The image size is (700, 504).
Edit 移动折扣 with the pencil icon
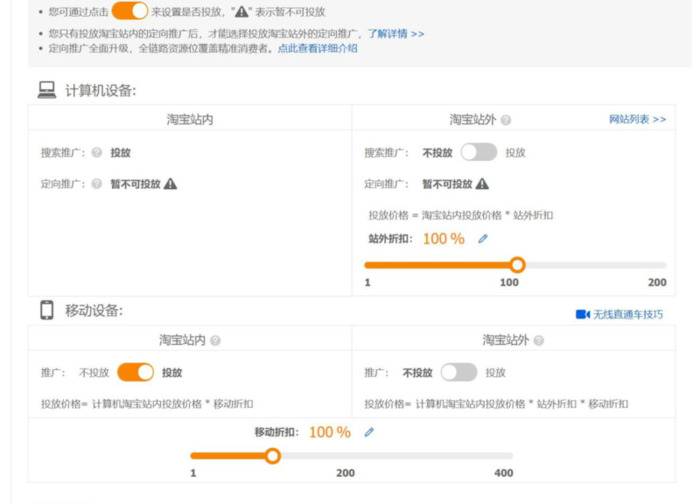pos(369,432)
